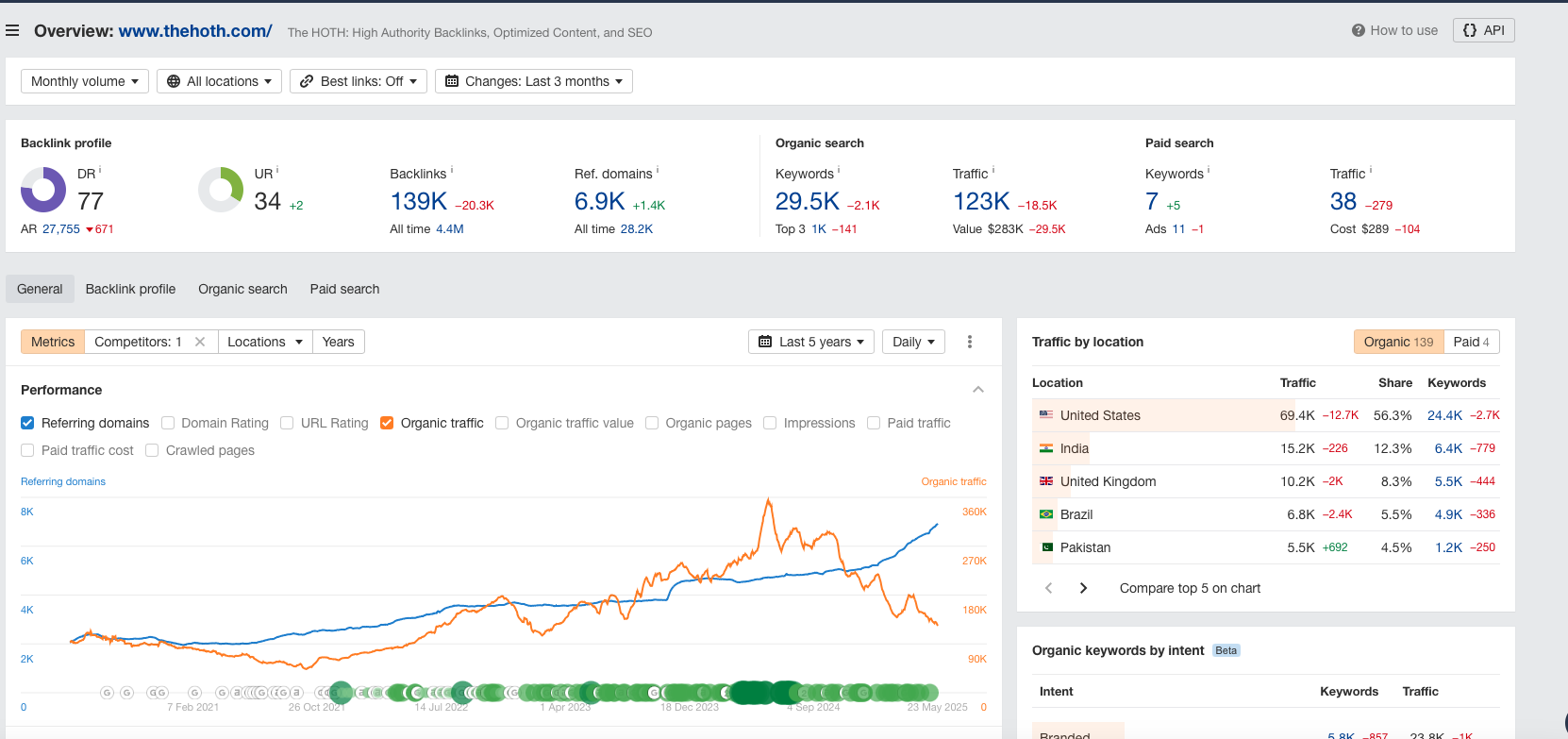The image size is (1568, 739).
Task: Open the Changes: Last 3 months dropdown
Action: point(534,81)
